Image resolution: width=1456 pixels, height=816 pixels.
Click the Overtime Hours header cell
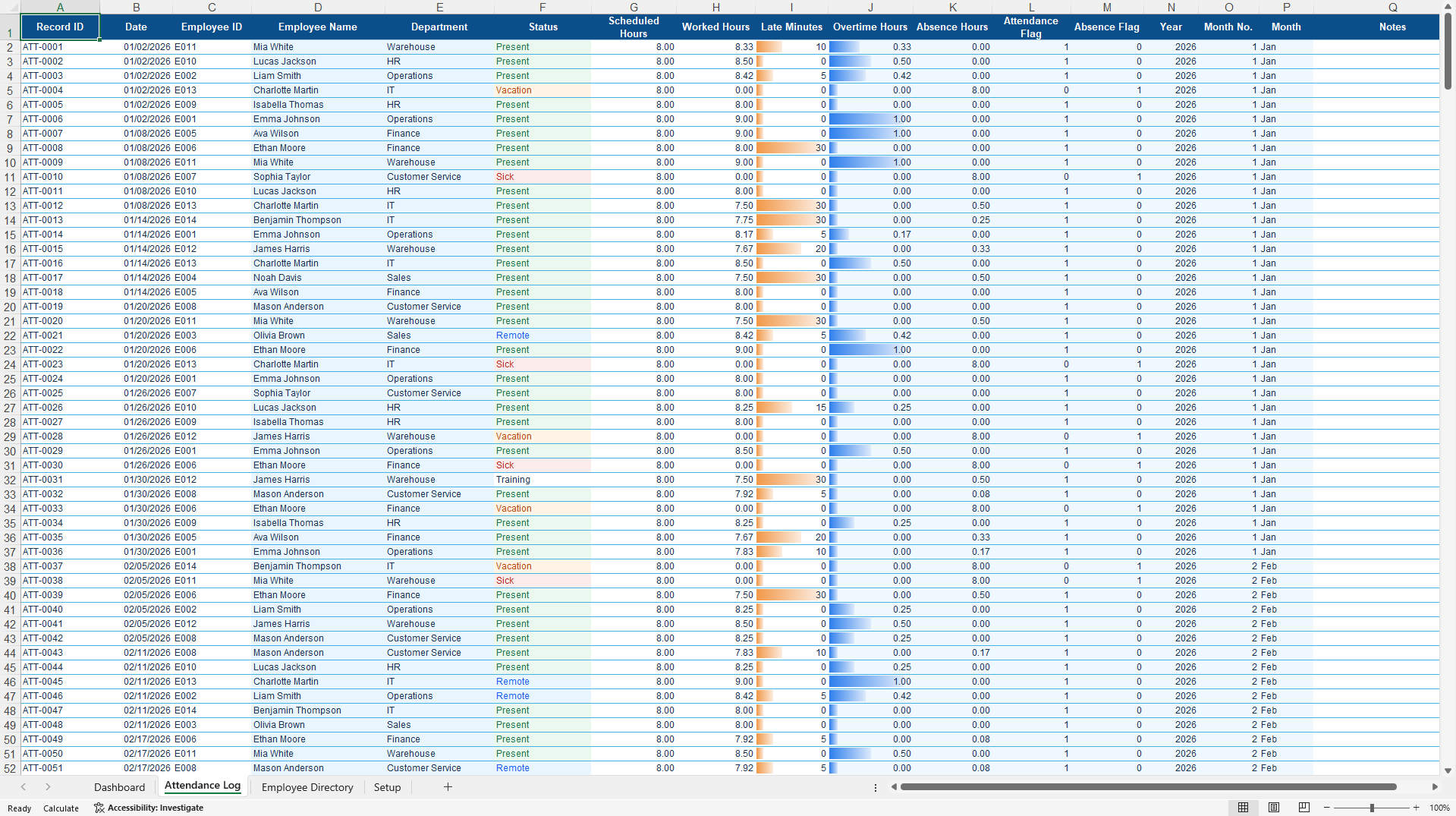870,27
